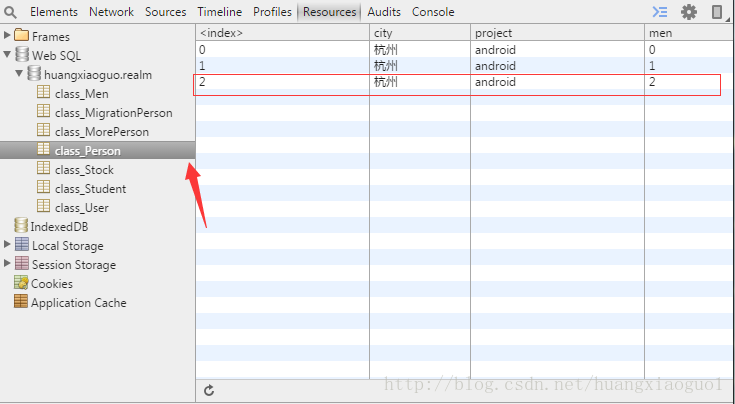The width and height of the screenshot is (735, 404).
Task: Toggle the dock side device icon
Action: tap(717, 12)
